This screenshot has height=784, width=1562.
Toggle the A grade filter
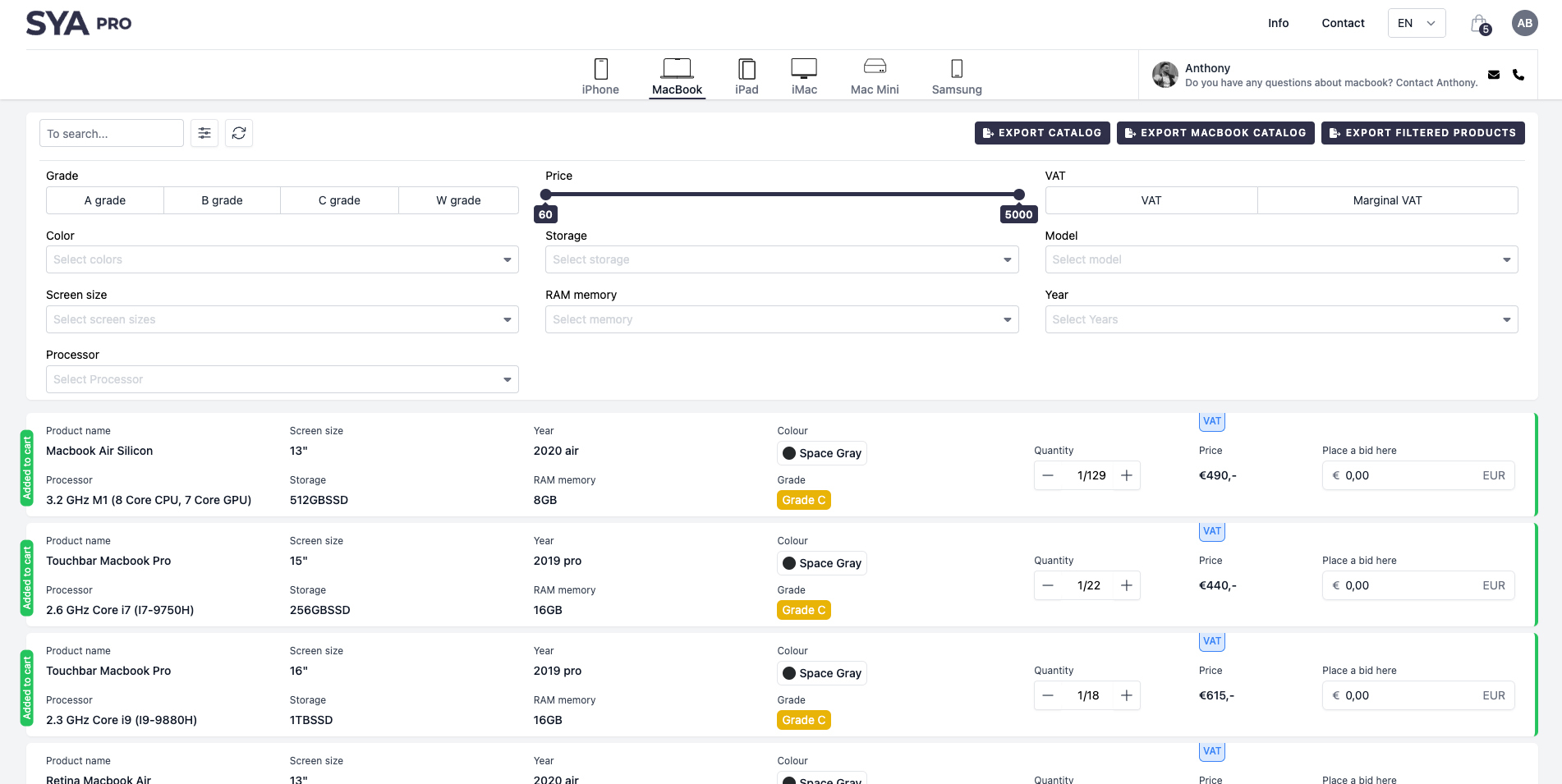[x=105, y=200]
